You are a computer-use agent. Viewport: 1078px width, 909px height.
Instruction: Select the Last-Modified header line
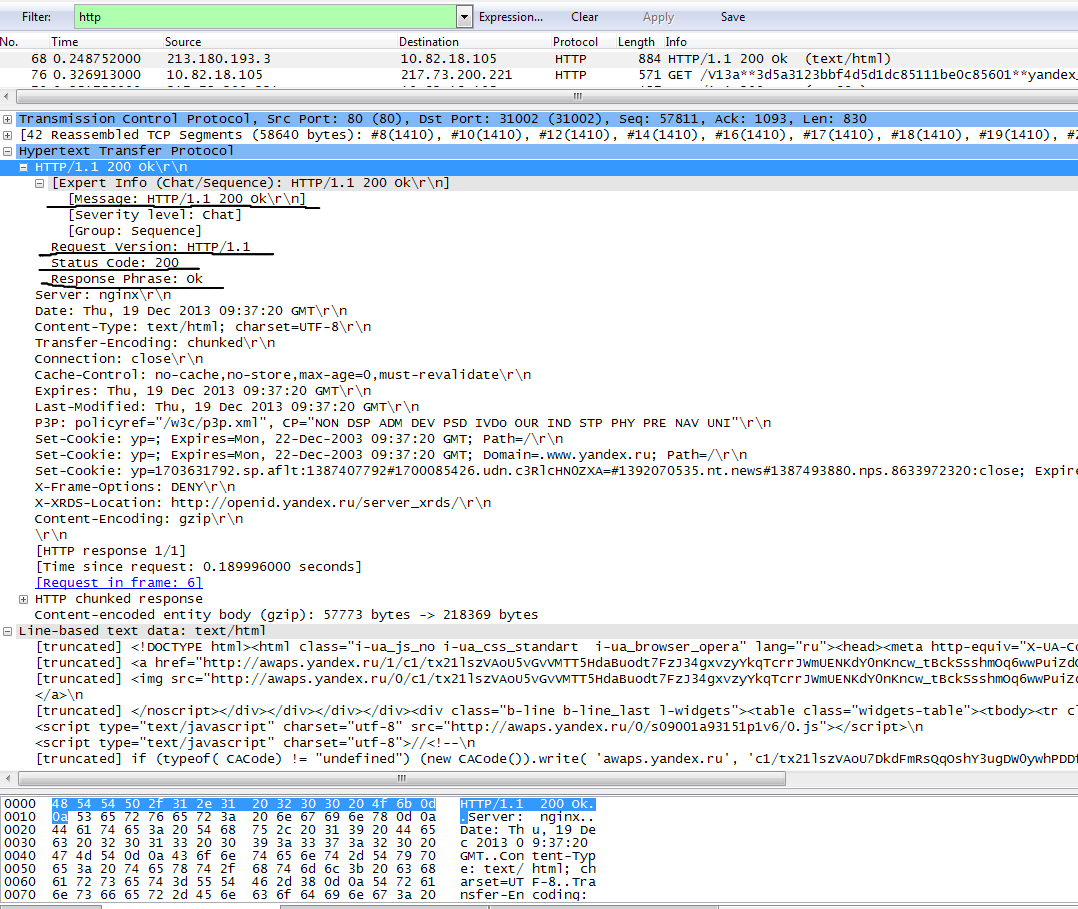(x=227, y=407)
